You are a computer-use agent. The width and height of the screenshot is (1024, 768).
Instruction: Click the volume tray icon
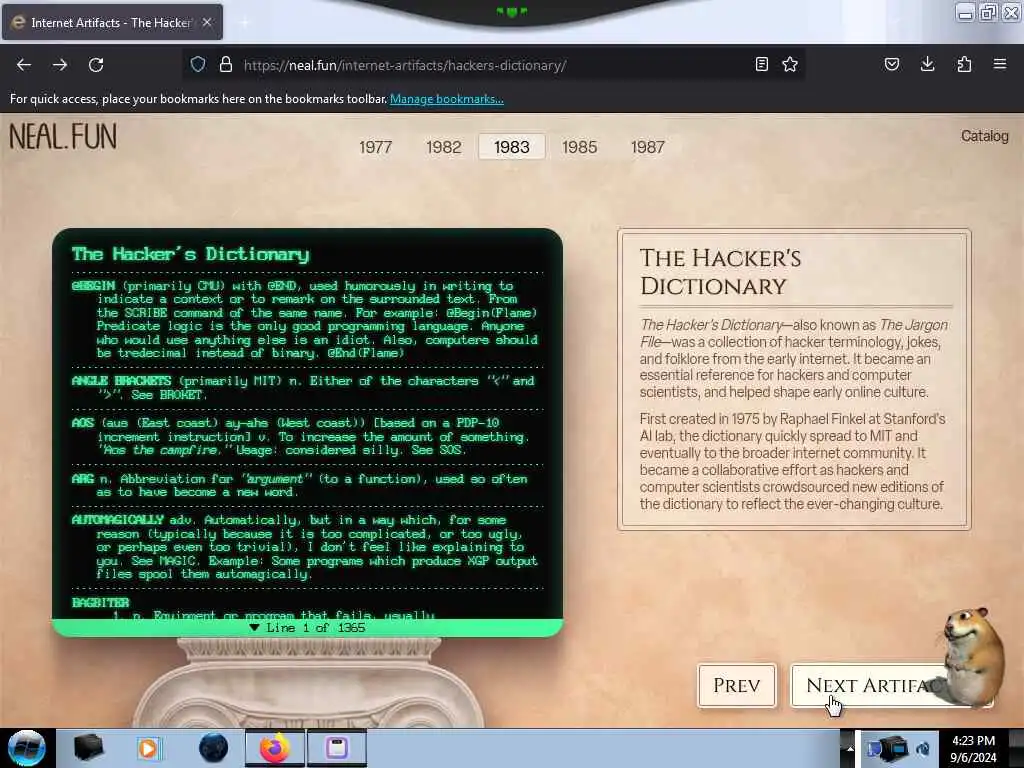tap(923, 748)
